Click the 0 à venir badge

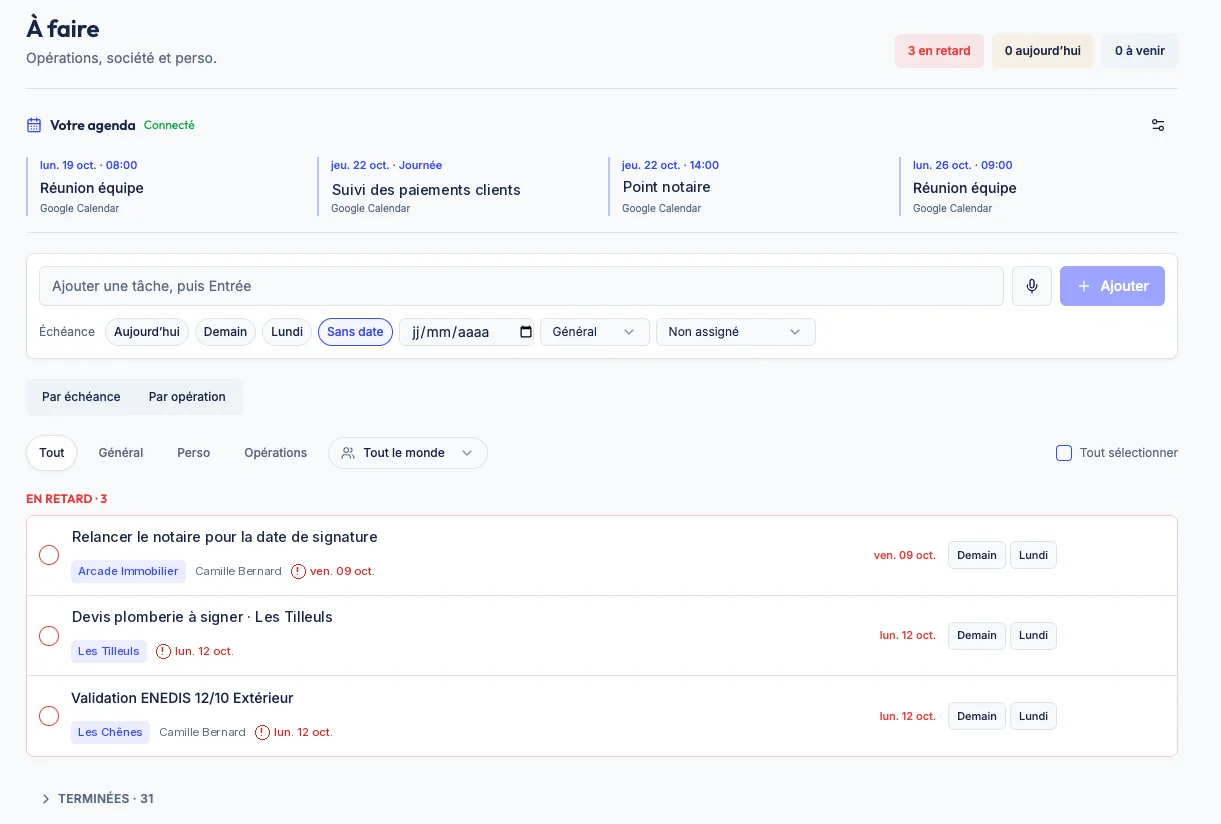(x=1140, y=51)
